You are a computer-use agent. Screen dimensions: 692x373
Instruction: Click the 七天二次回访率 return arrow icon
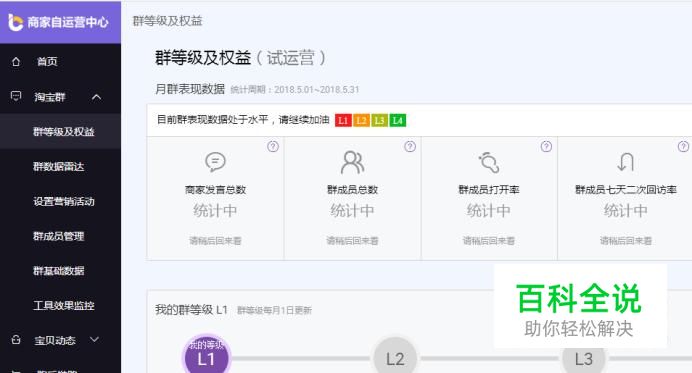(x=625, y=162)
